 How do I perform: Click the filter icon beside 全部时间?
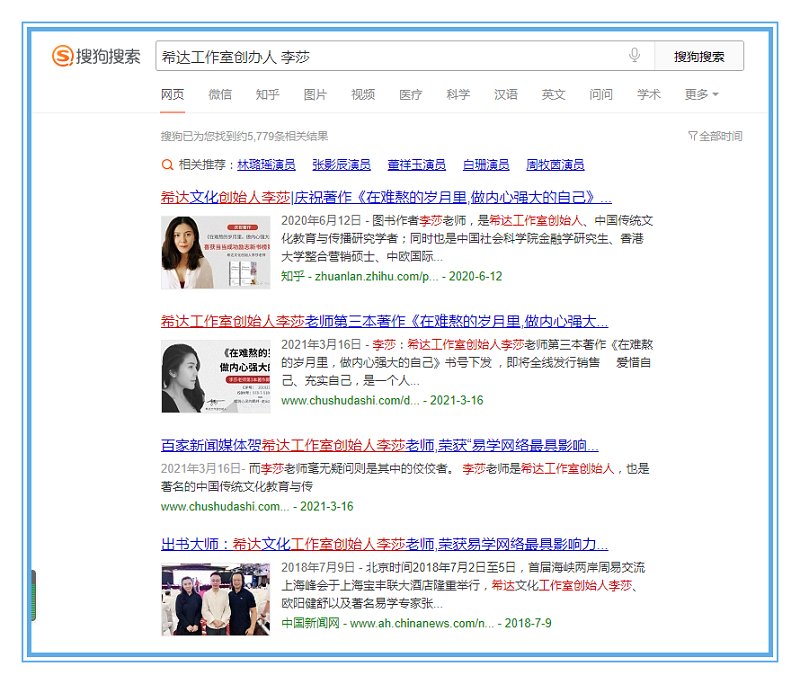point(692,136)
